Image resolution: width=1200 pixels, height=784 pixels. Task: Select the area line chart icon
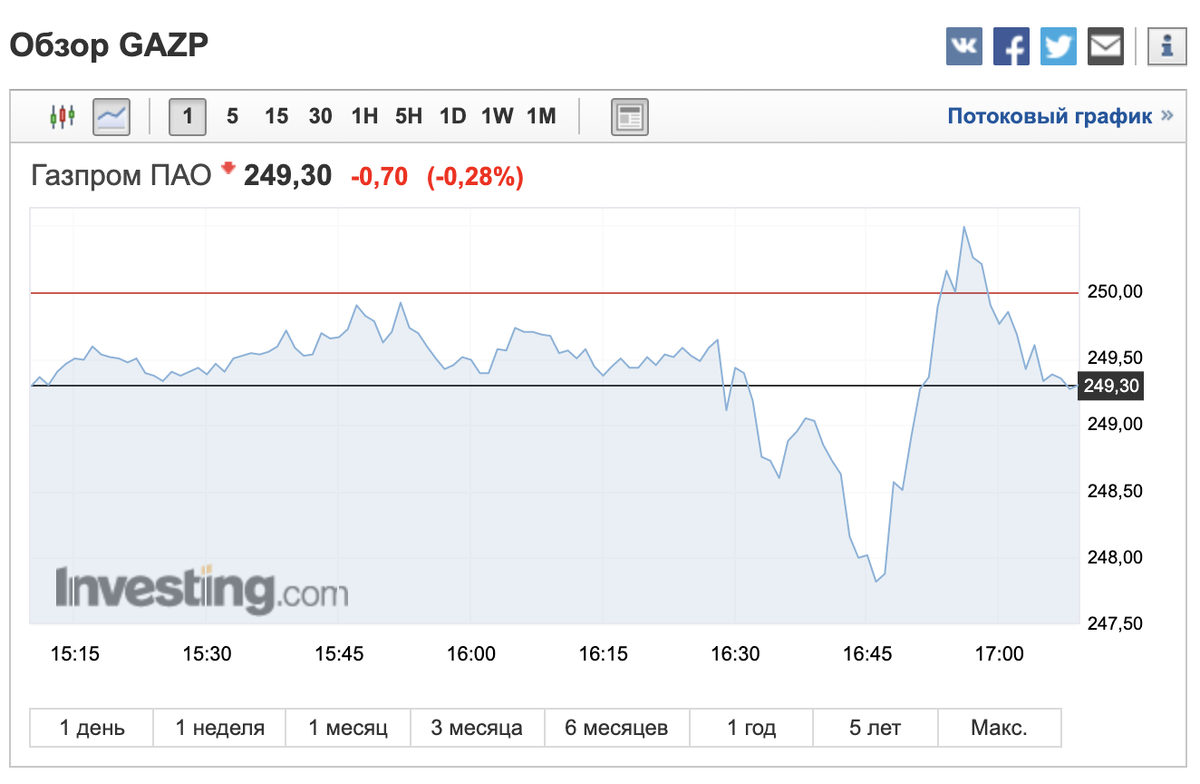111,117
